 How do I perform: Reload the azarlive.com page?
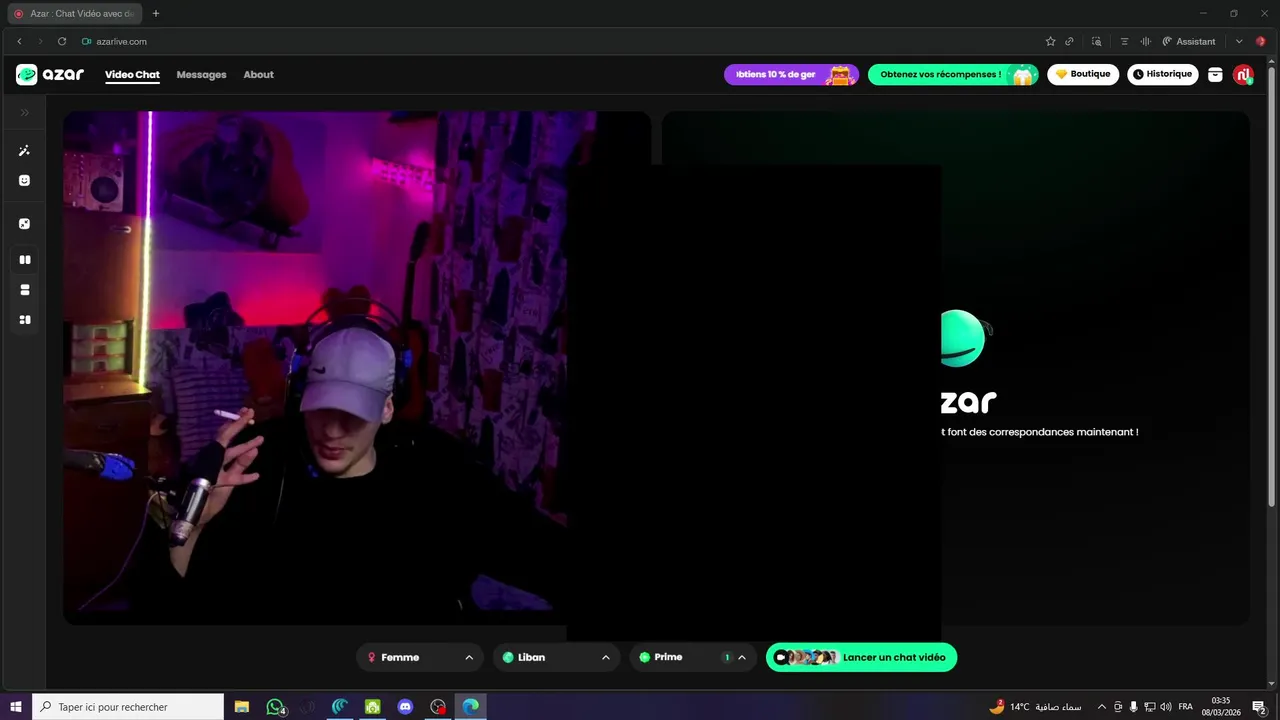(x=62, y=41)
